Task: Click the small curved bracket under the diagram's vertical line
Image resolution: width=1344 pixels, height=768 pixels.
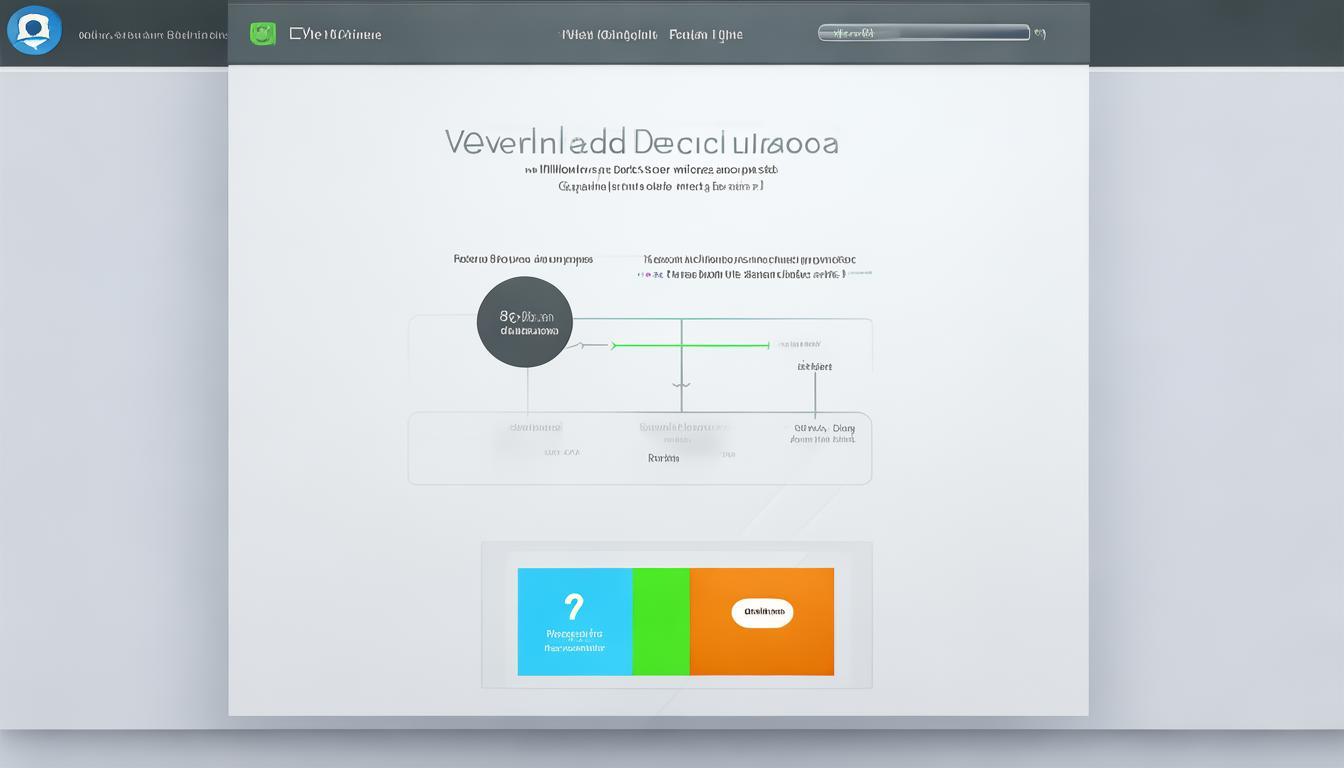Action: pyautogui.click(x=681, y=384)
